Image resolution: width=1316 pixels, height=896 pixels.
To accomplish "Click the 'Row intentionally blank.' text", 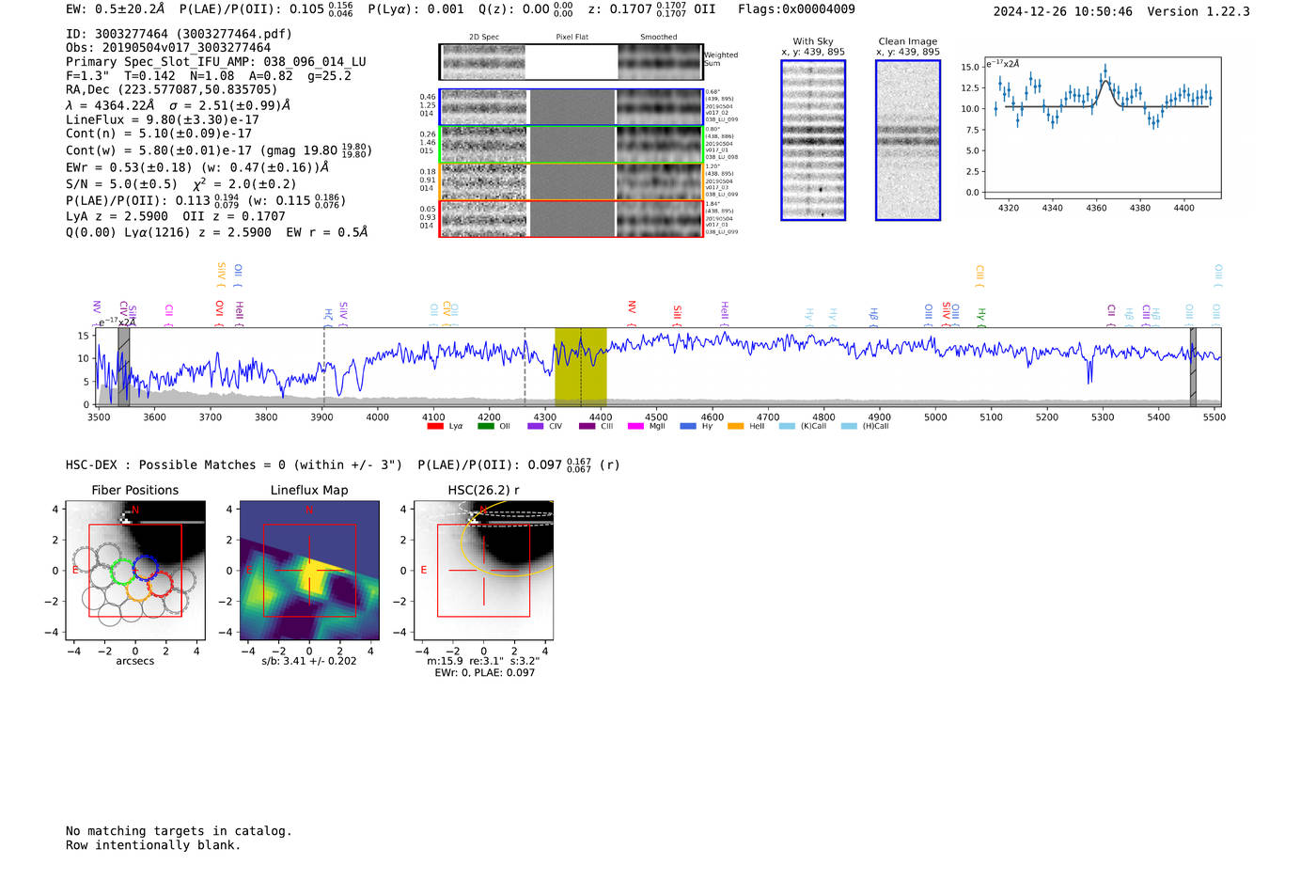I will tap(153, 845).
